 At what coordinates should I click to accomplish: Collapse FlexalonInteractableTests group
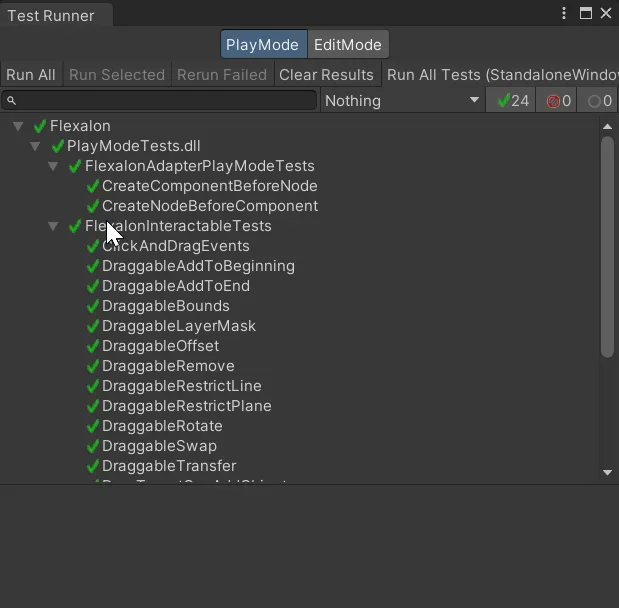(x=53, y=226)
